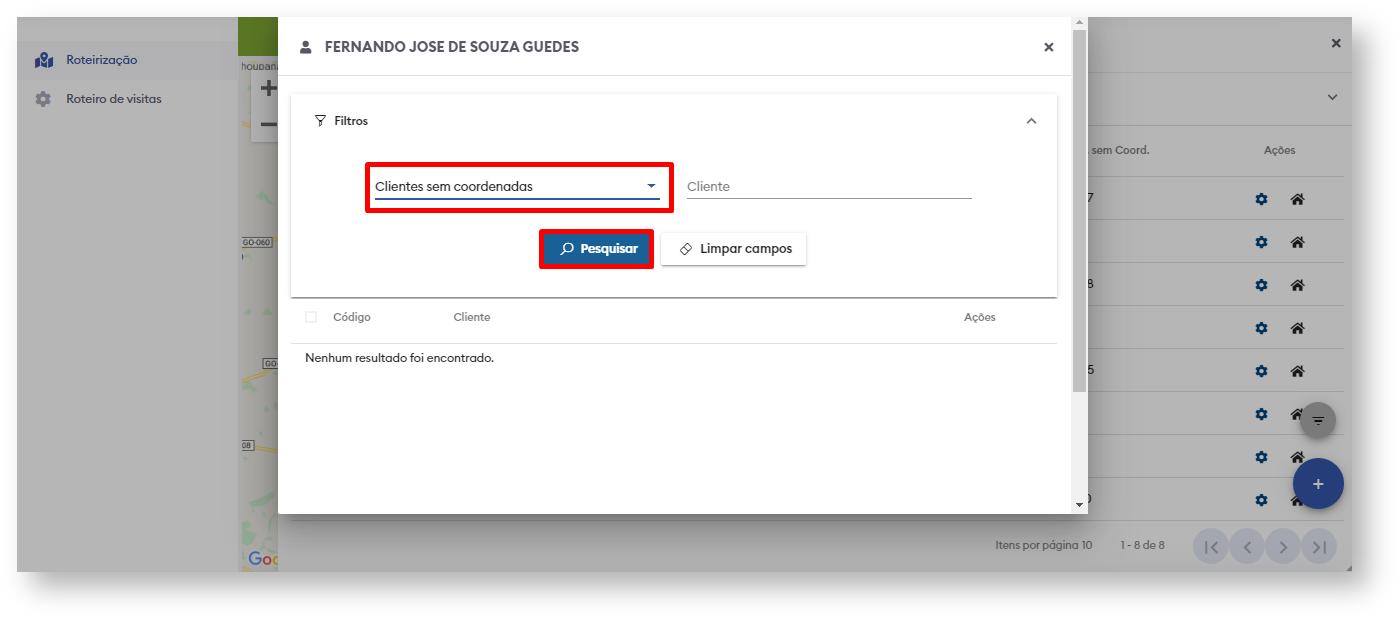Click the gear icon in first row
This screenshot has width=1400, height=620.
[x=1261, y=199]
